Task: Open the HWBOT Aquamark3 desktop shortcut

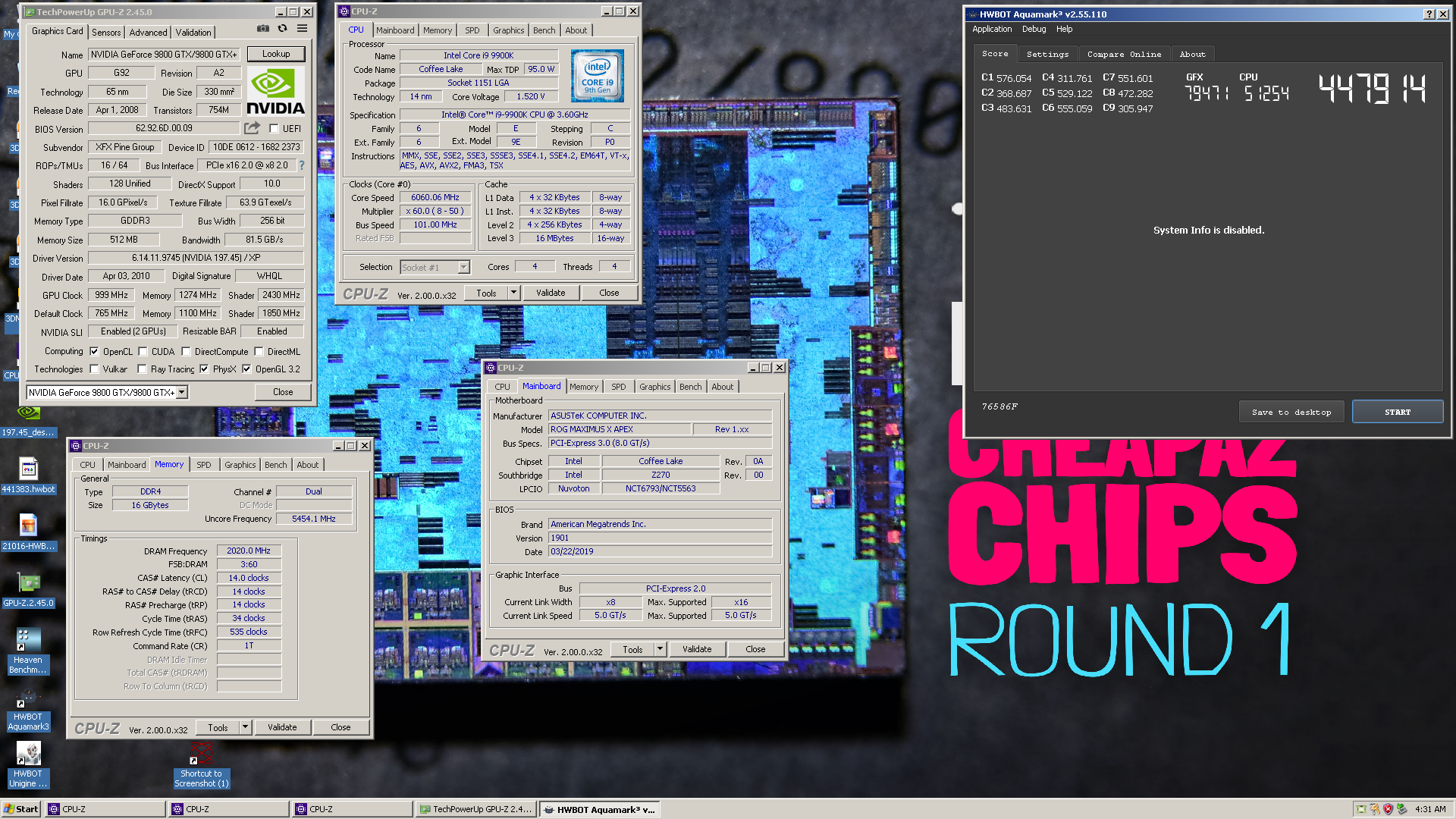Action: click(x=28, y=710)
